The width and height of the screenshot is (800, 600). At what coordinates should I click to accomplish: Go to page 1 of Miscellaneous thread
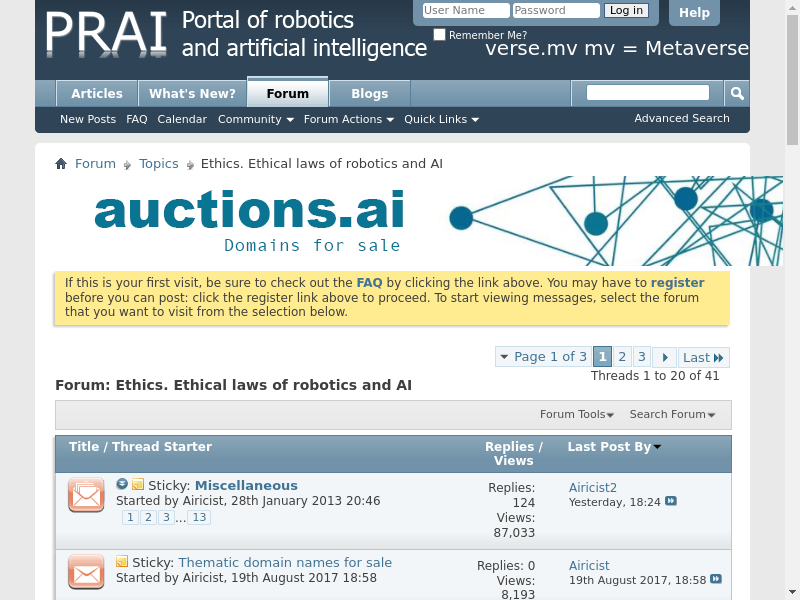click(130, 517)
